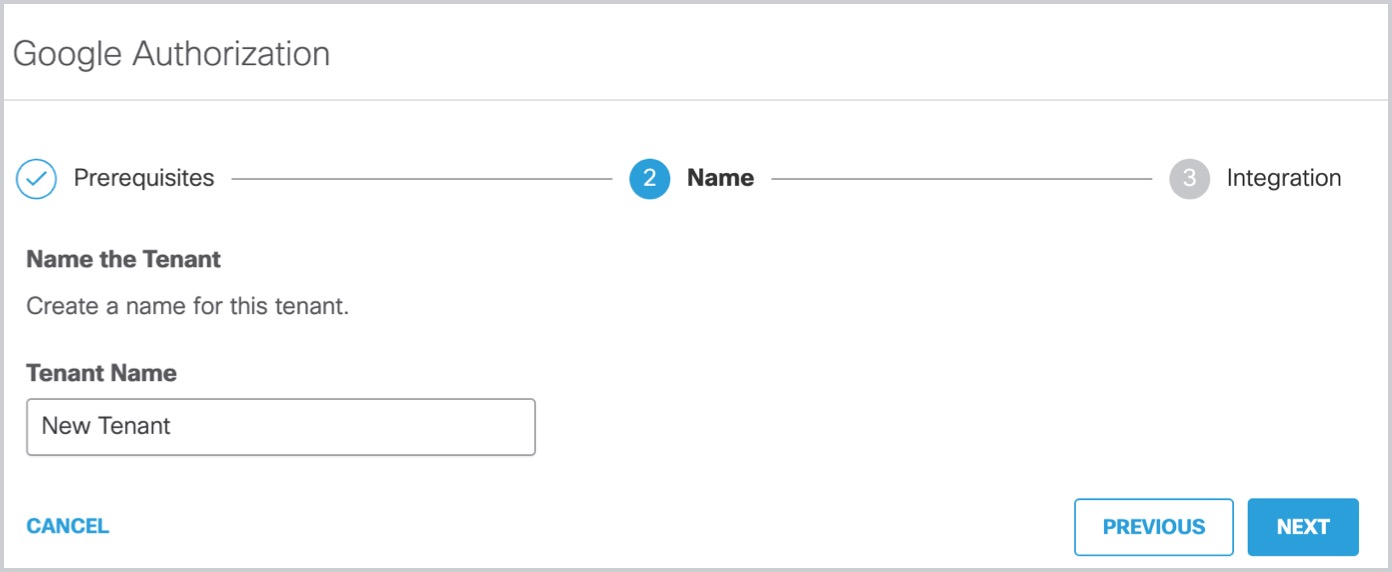Jump to the Integration step label
The image size is (1392, 572).
pyautogui.click(x=1284, y=178)
